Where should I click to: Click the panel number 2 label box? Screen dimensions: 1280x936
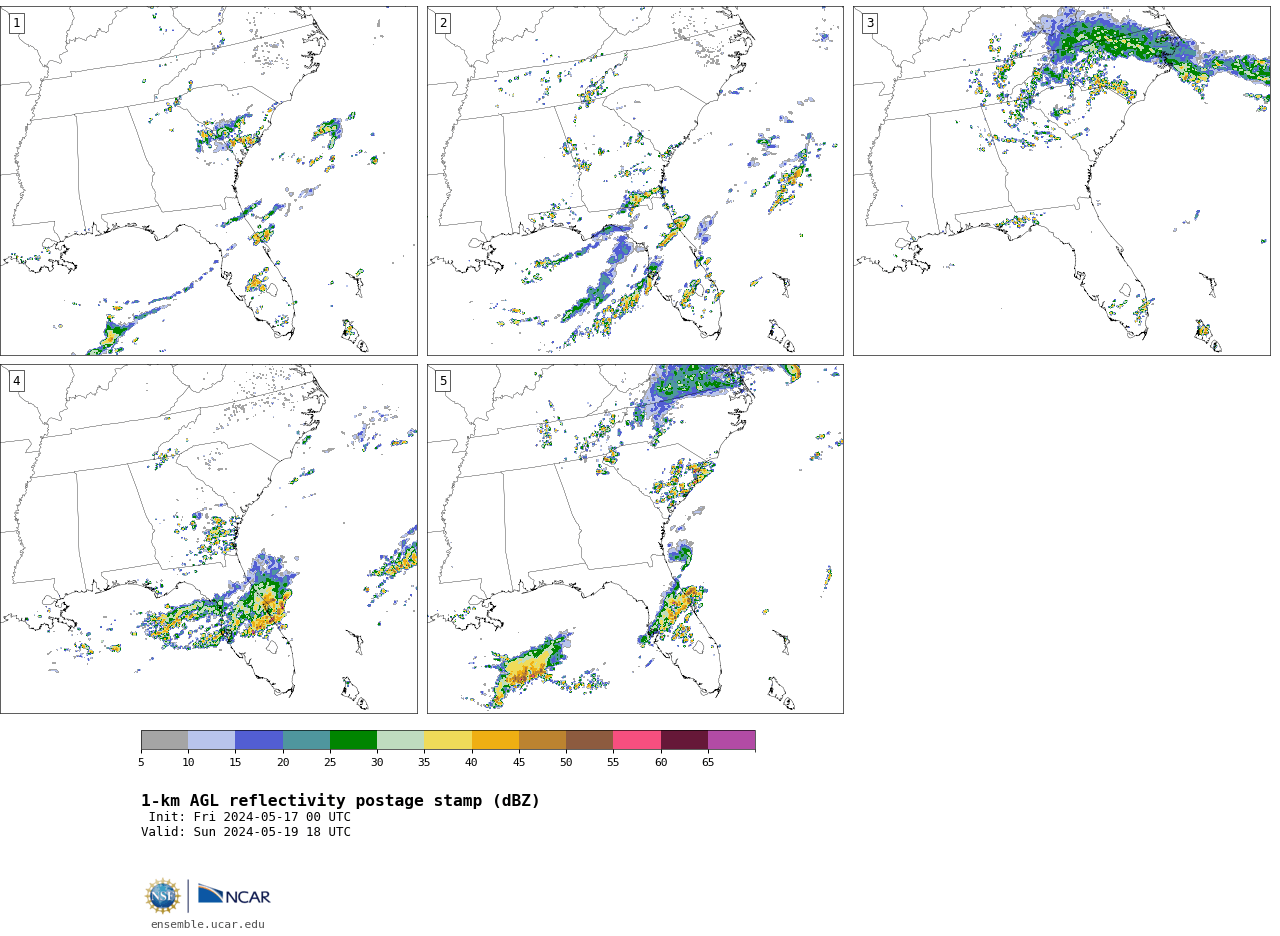point(443,23)
